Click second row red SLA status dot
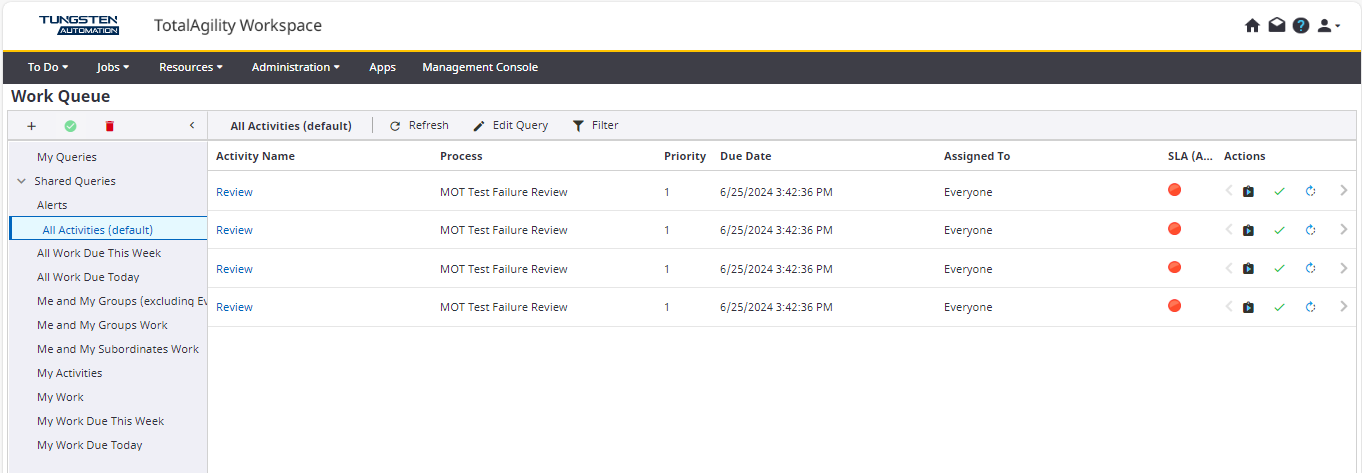Screen dimensions: 1362x473 [1175, 229]
